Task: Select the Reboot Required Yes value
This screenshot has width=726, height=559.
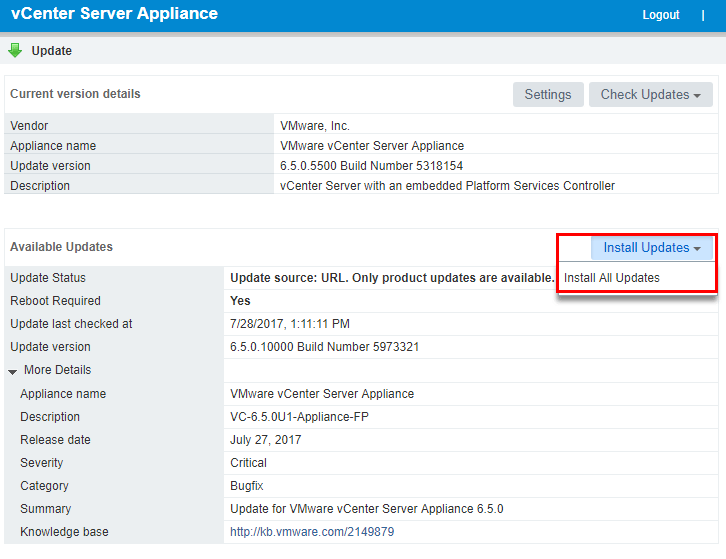Action: tap(240, 301)
